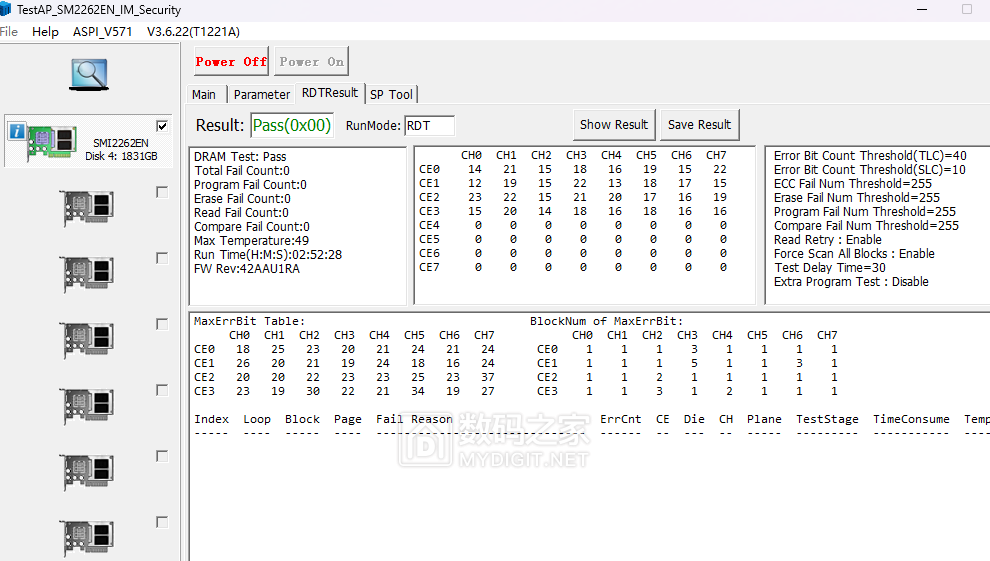The height and width of the screenshot is (561, 990).
Task: Click the 'Max Temperature:49' line
Action: pos(251,240)
